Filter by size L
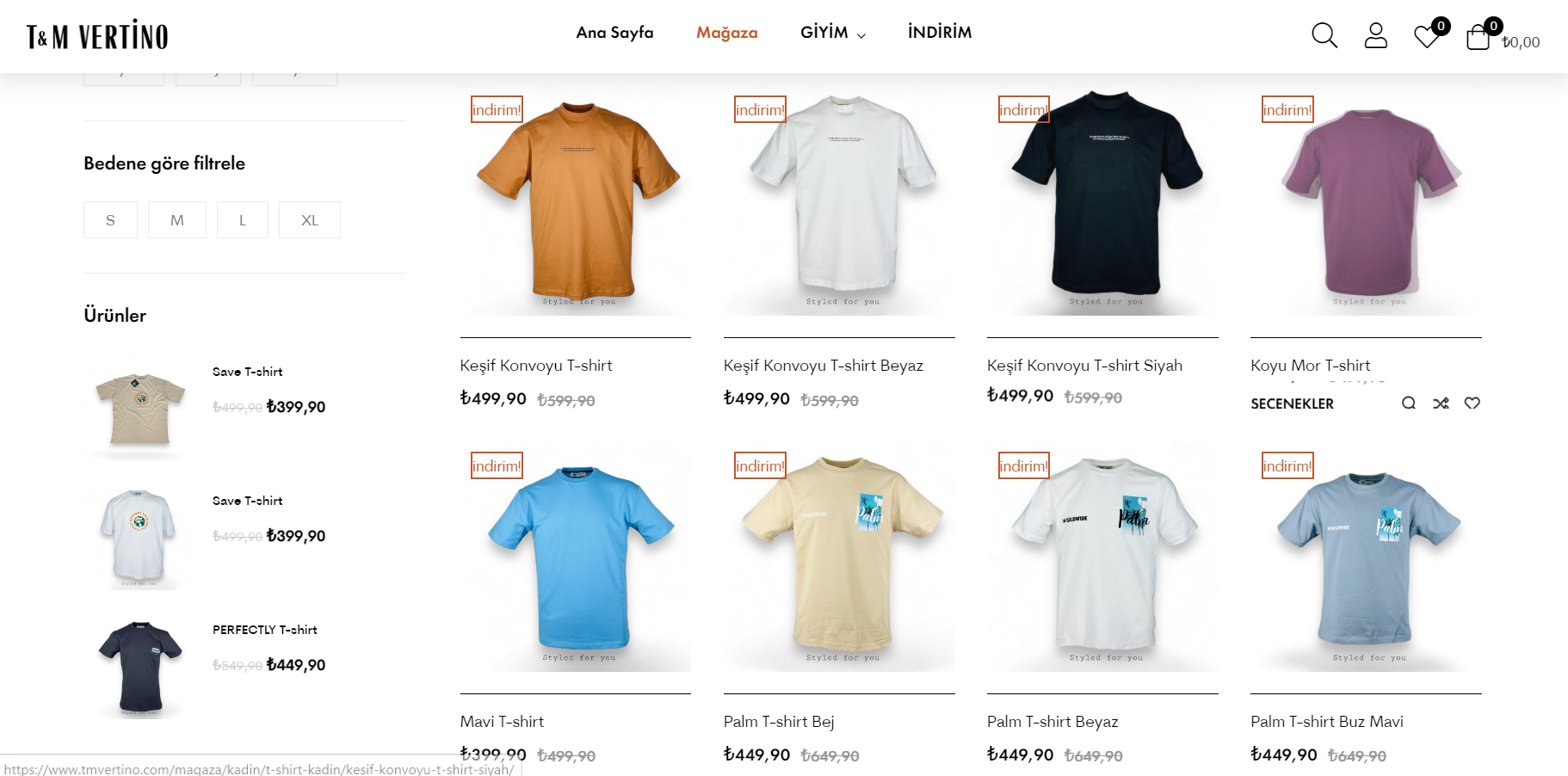 243,219
